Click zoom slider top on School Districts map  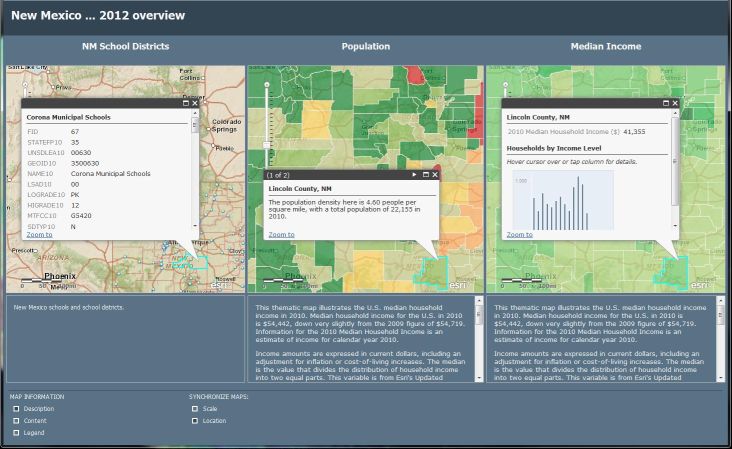25,84
